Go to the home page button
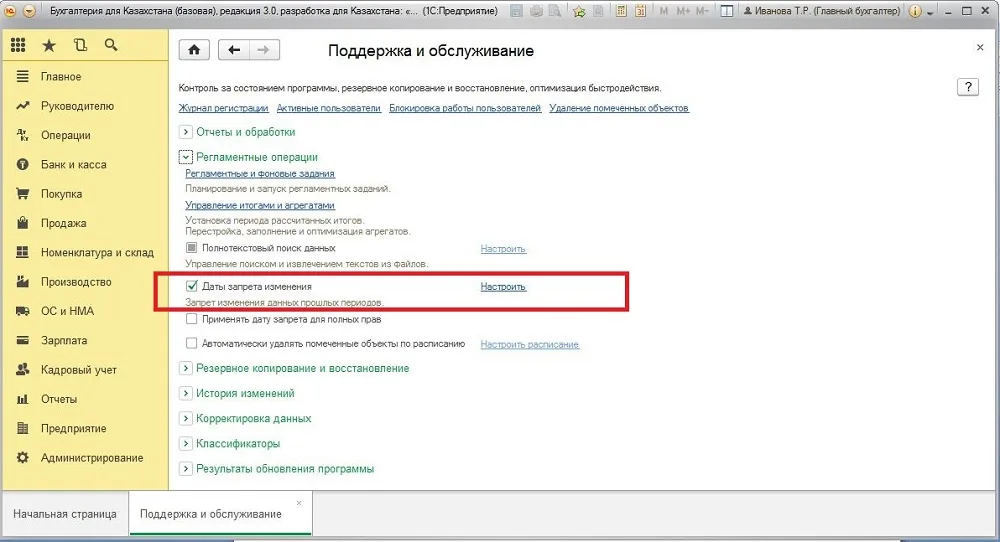1000x542 pixels. coord(195,50)
